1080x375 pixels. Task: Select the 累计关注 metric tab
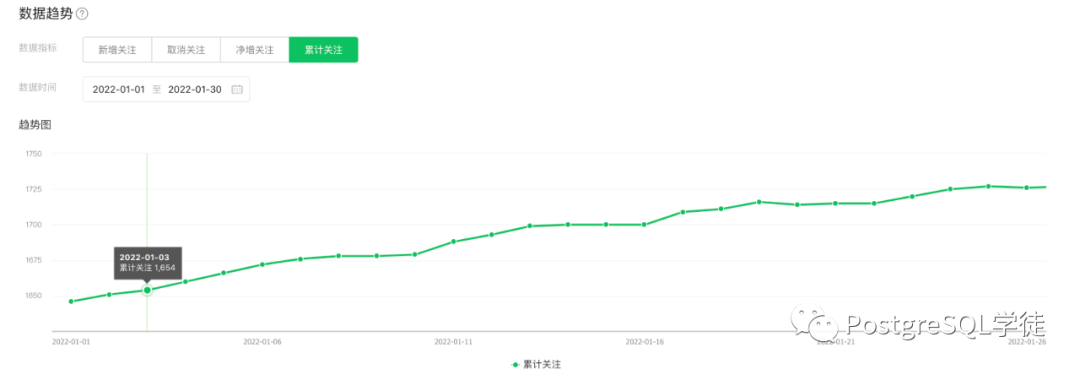tap(324, 50)
